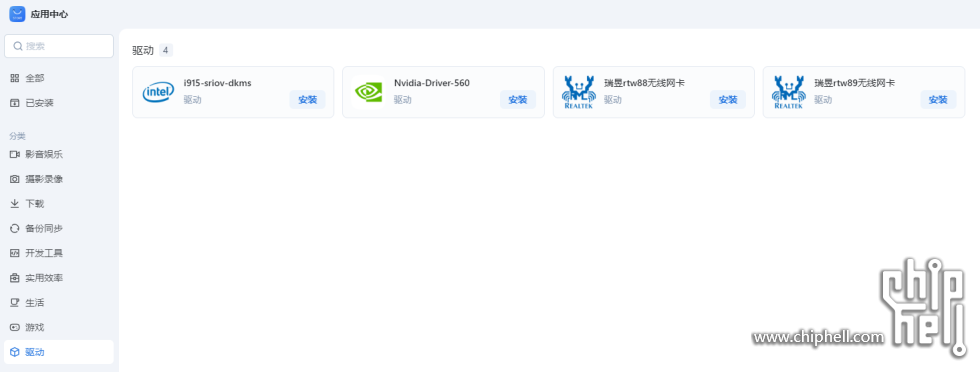
Task: Click the 驱动 cube icon
Action: (x=15, y=352)
